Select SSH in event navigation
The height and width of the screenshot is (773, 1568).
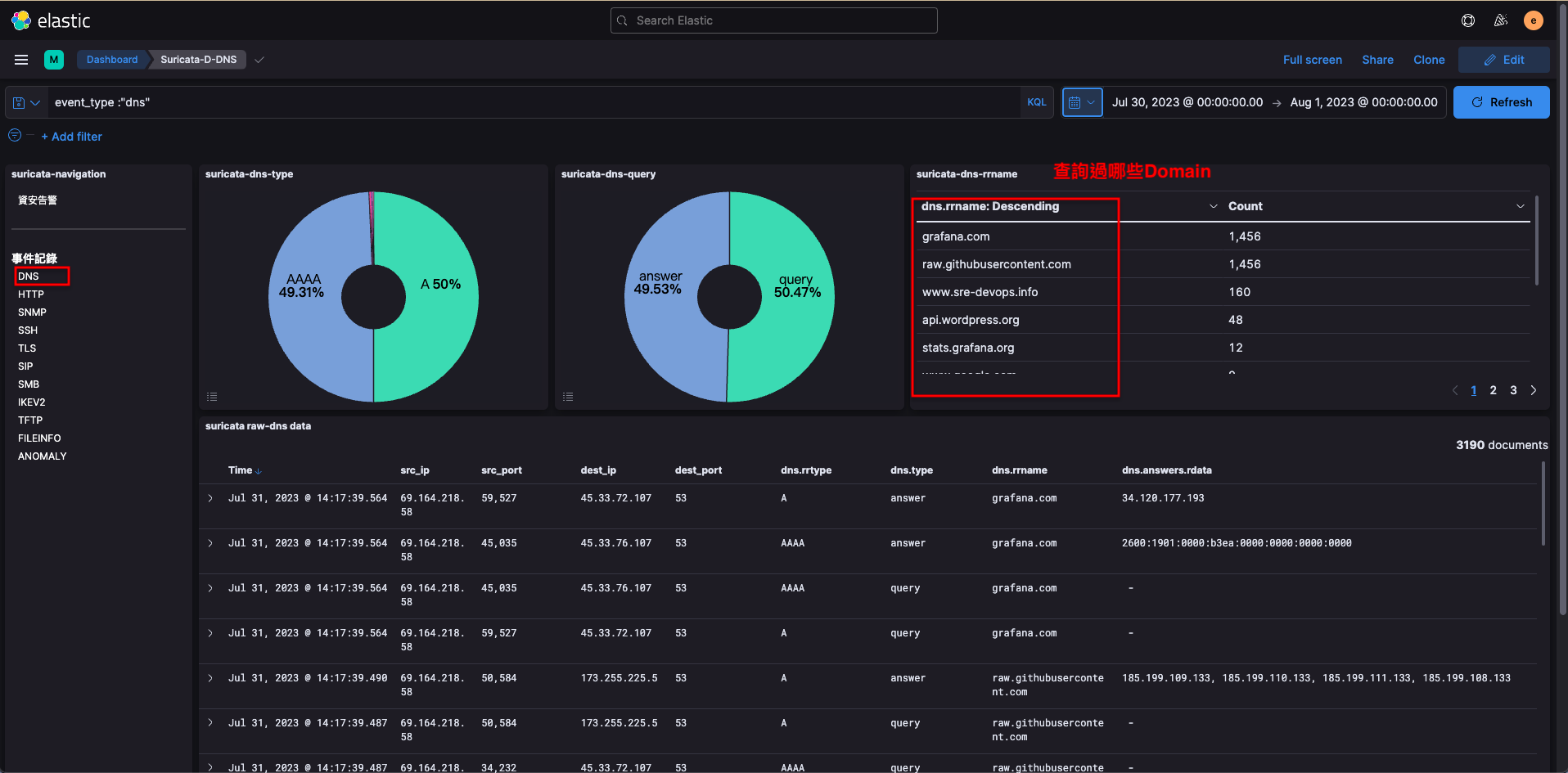point(28,330)
